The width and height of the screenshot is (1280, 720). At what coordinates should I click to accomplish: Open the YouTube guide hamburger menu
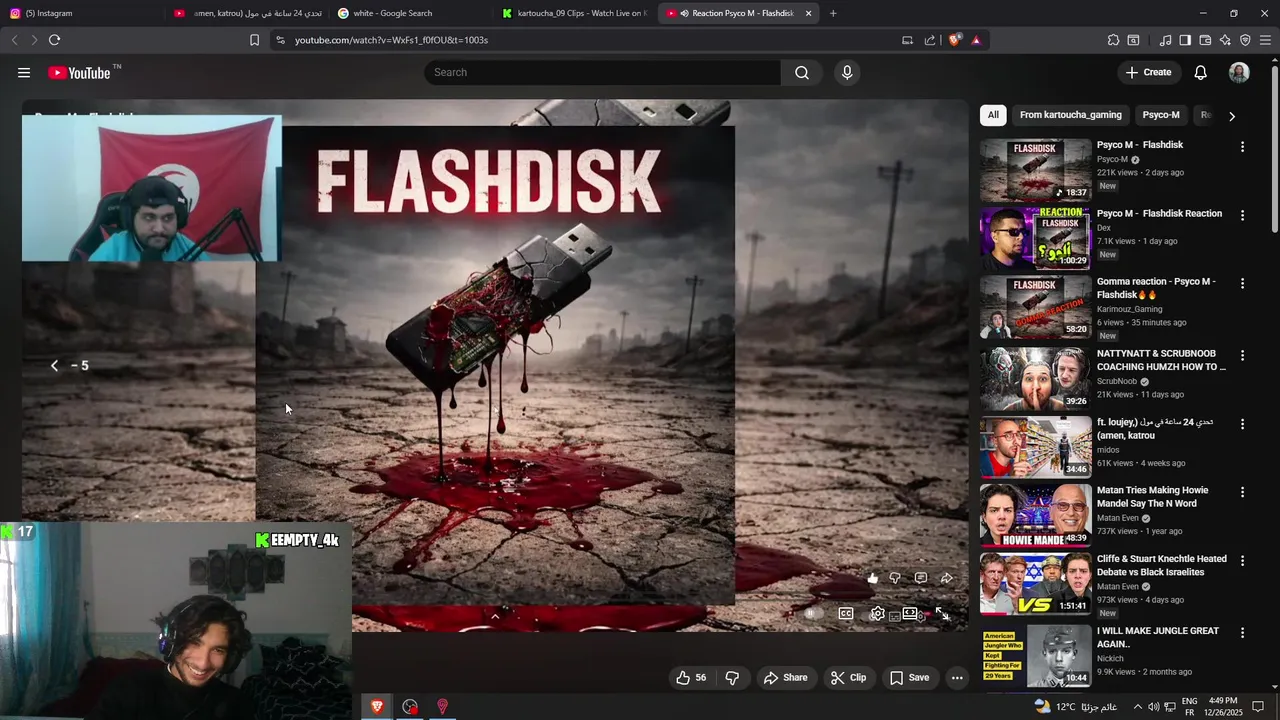[24, 73]
